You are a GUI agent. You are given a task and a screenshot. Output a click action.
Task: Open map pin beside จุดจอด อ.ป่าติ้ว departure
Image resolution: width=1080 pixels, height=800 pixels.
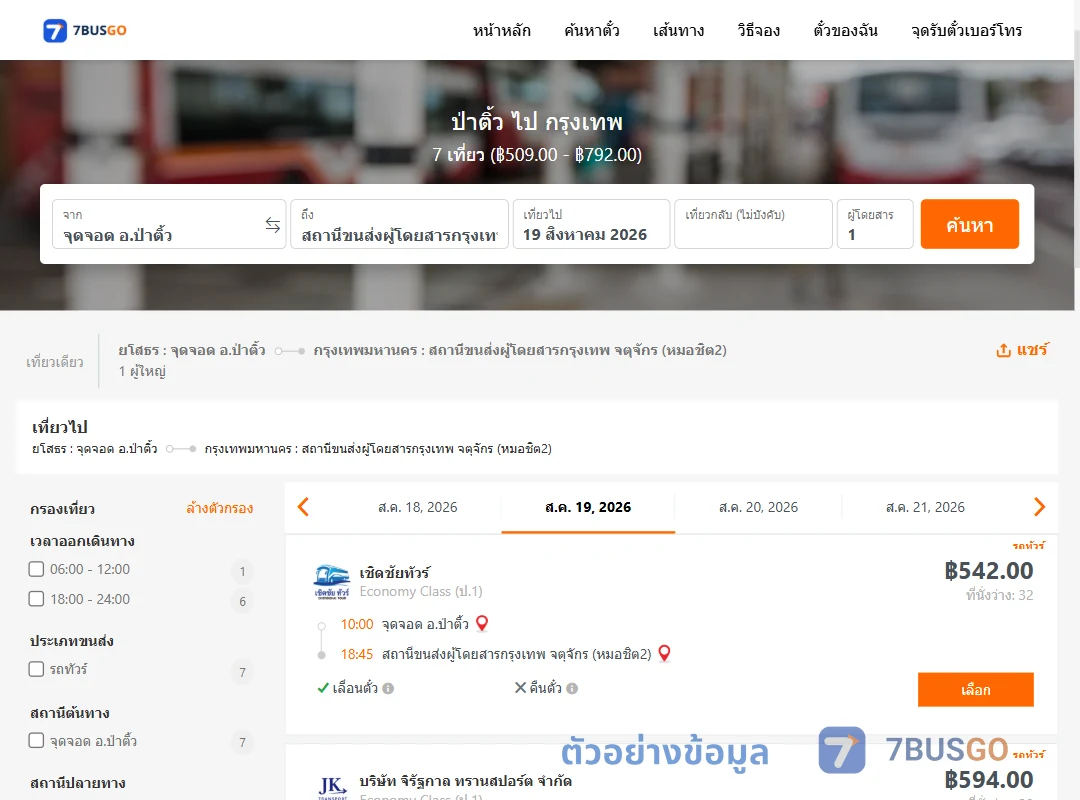482,624
